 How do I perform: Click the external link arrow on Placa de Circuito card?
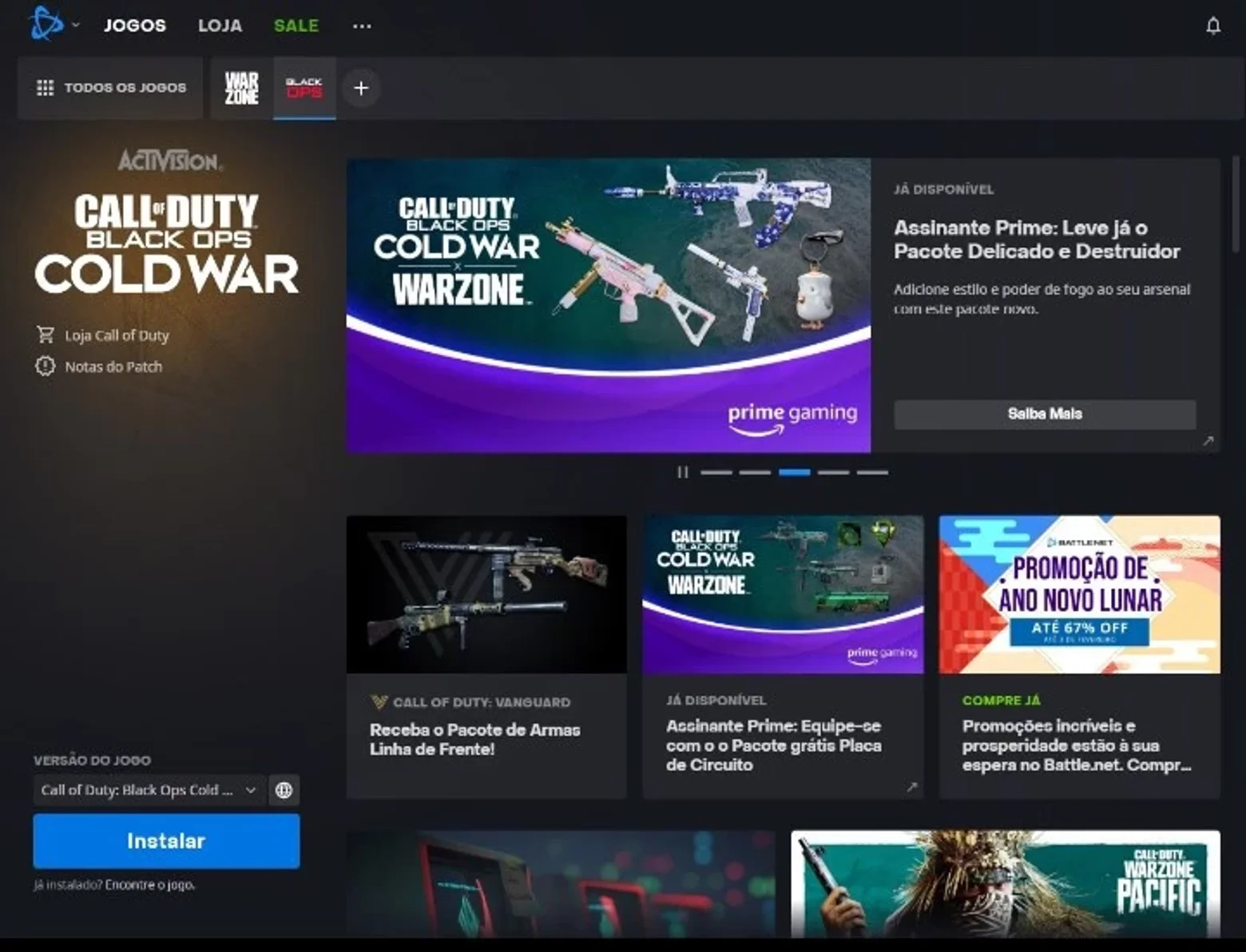click(x=911, y=787)
